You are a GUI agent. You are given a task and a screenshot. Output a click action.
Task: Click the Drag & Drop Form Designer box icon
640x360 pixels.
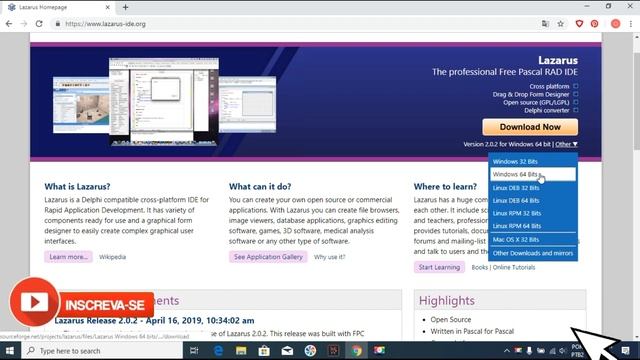[x=576, y=94]
